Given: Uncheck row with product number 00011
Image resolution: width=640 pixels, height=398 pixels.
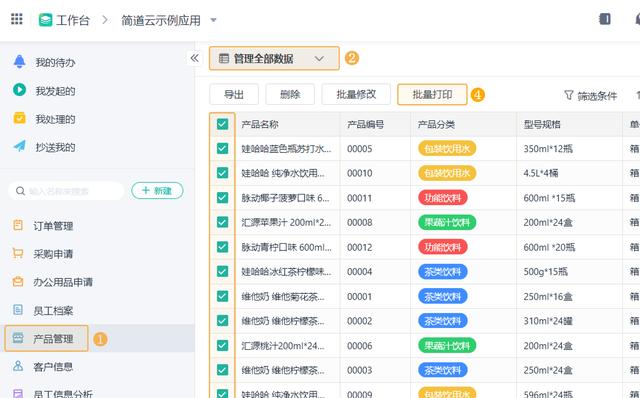Looking at the screenshot, I should tap(222, 198).
